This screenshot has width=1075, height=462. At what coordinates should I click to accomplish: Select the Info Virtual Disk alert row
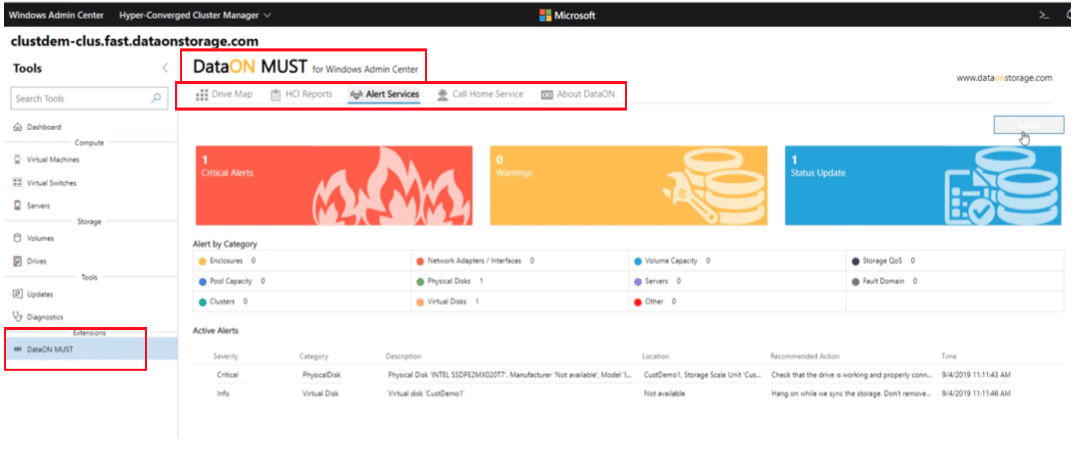click(627, 394)
